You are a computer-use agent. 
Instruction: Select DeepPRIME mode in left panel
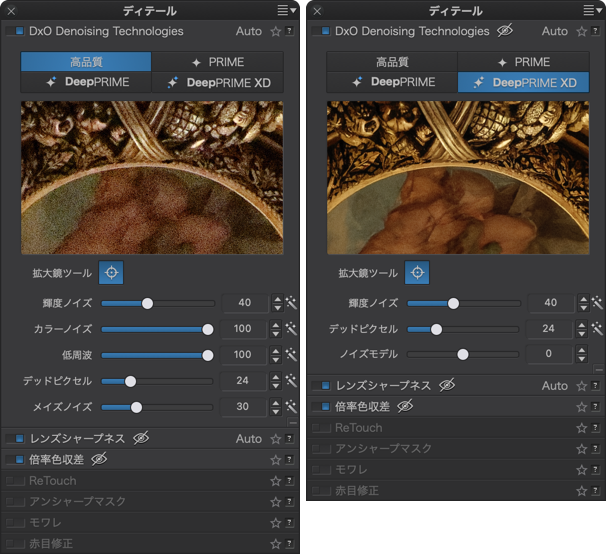(x=86, y=82)
